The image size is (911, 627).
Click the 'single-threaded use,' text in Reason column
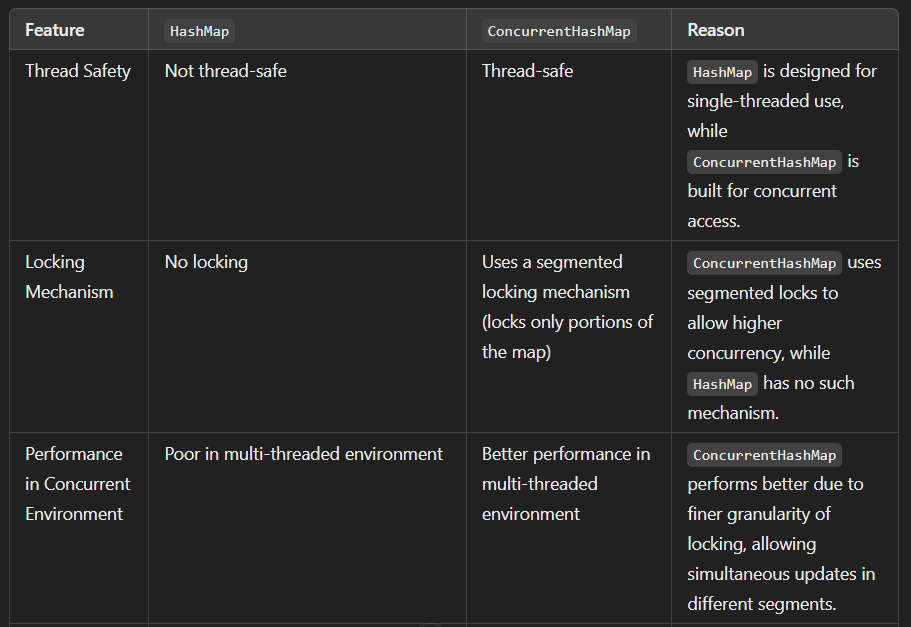766,101
